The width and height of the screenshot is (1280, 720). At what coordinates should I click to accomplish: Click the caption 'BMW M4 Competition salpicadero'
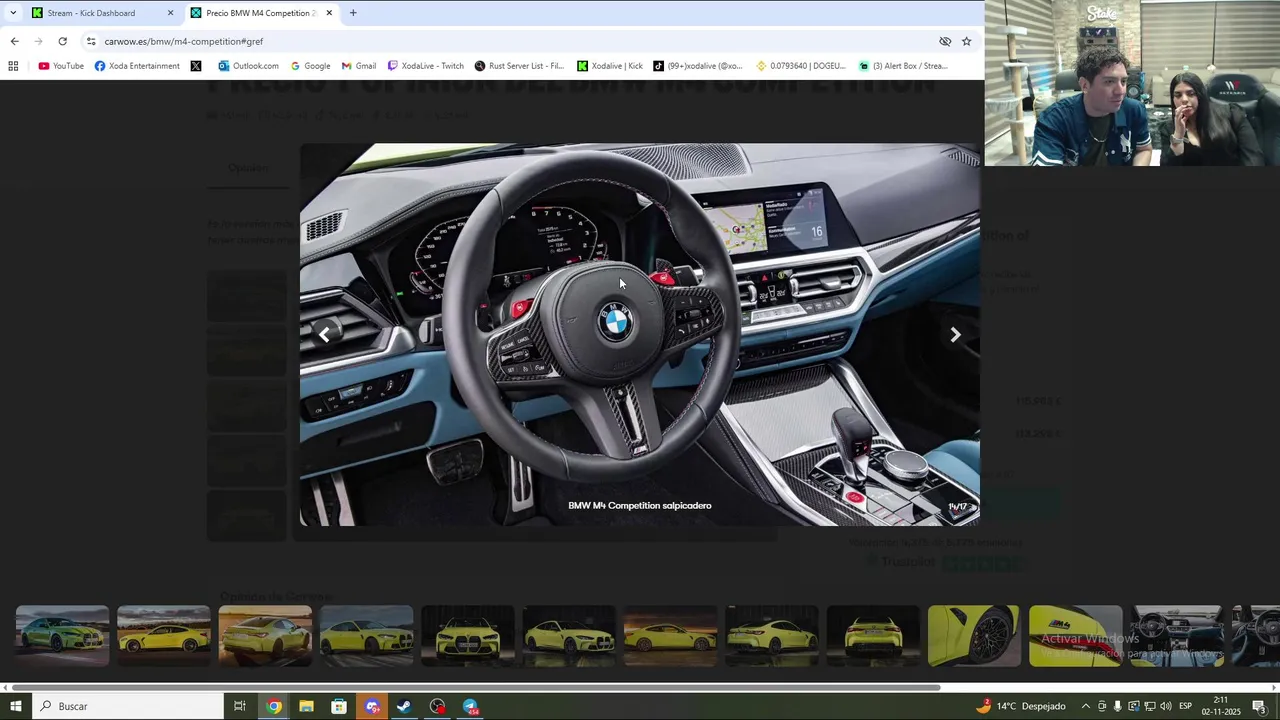coord(640,506)
